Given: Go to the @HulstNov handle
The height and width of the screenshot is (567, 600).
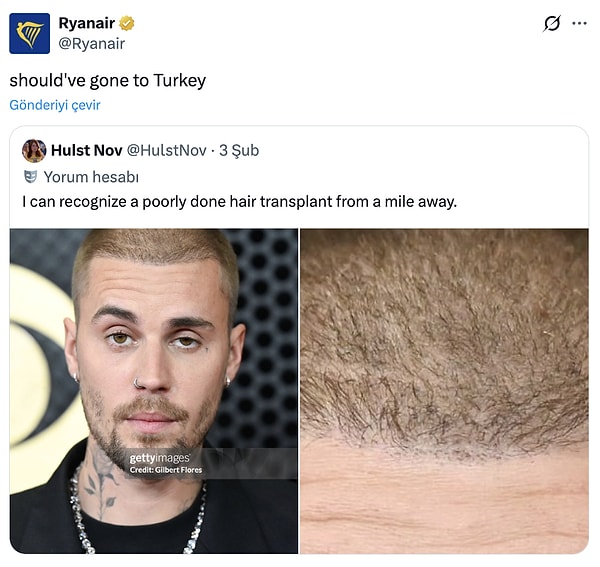Looking at the screenshot, I should (x=166, y=150).
